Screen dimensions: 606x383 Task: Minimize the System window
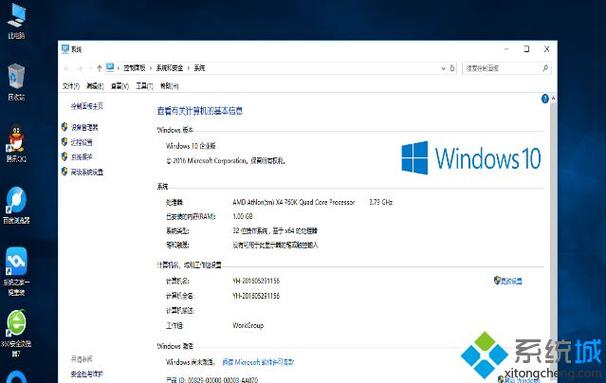coord(507,49)
